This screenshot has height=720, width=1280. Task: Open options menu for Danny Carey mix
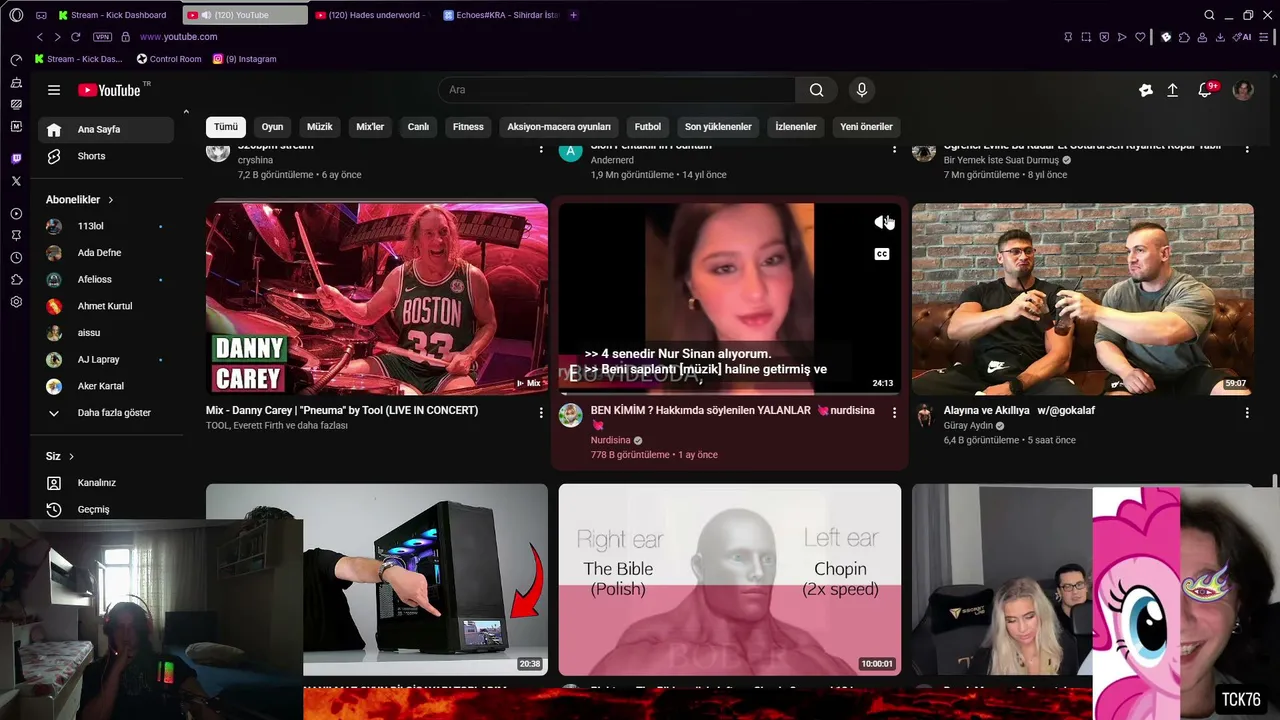(541, 412)
